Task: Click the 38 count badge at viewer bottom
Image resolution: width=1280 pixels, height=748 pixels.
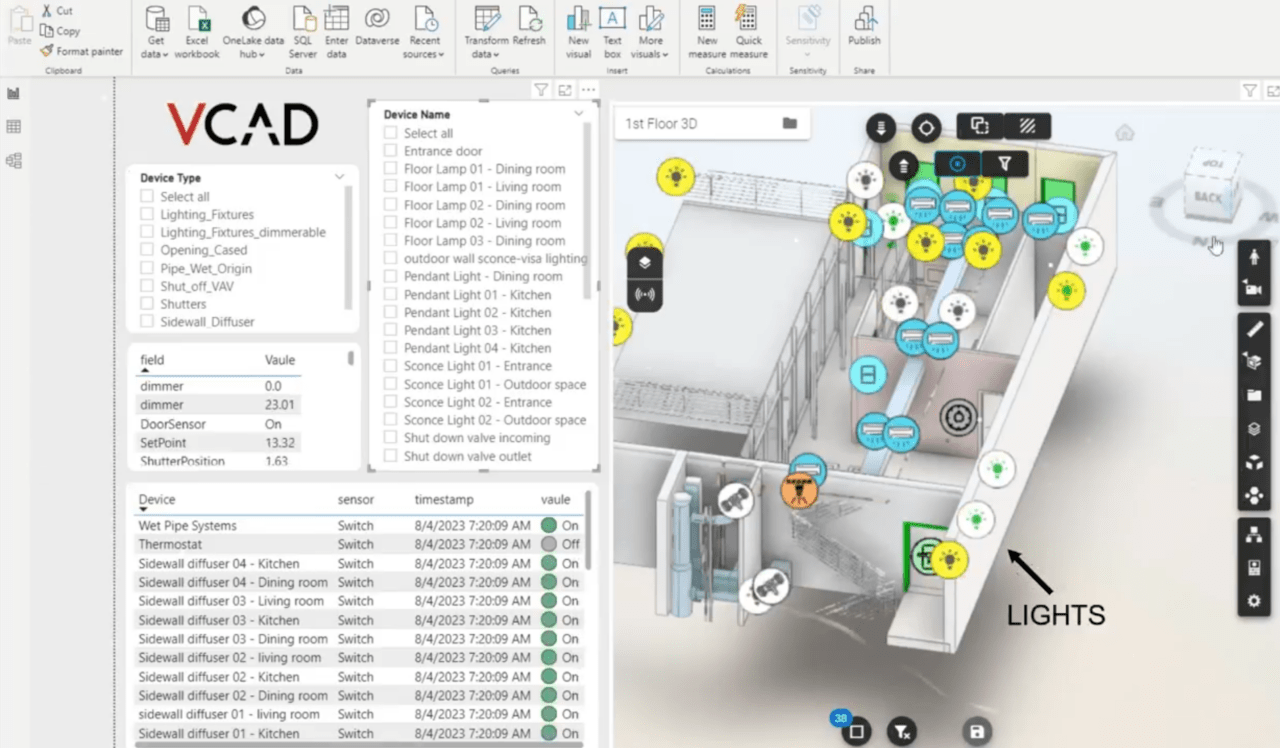Action: click(x=840, y=718)
